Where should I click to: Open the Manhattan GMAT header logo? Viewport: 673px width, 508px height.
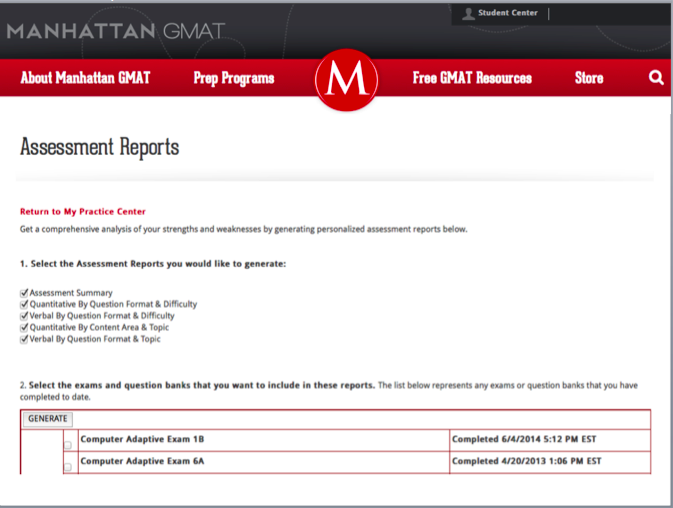[x=115, y=31]
